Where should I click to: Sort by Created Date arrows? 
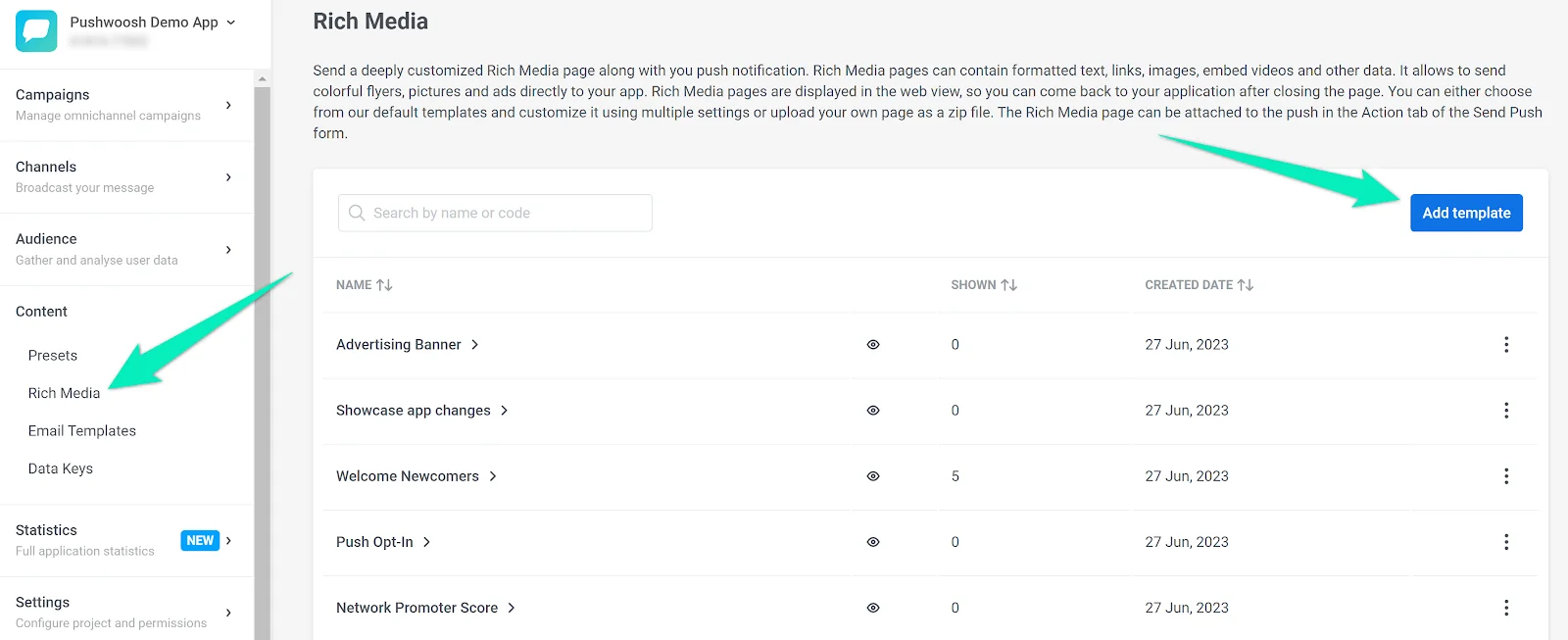pos(1245,285)
